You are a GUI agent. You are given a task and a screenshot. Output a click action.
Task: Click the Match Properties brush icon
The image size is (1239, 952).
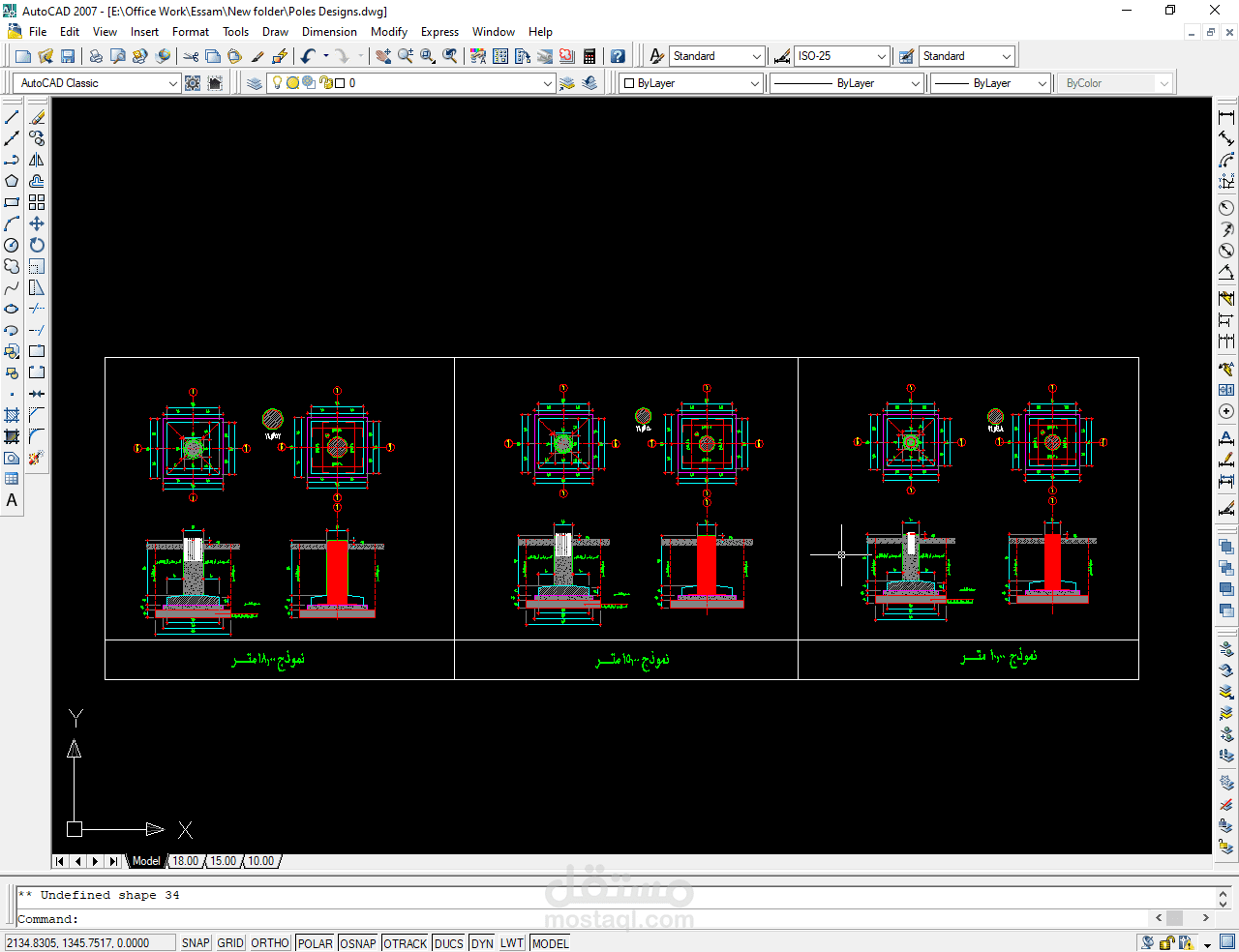click(x=257, y=56)
